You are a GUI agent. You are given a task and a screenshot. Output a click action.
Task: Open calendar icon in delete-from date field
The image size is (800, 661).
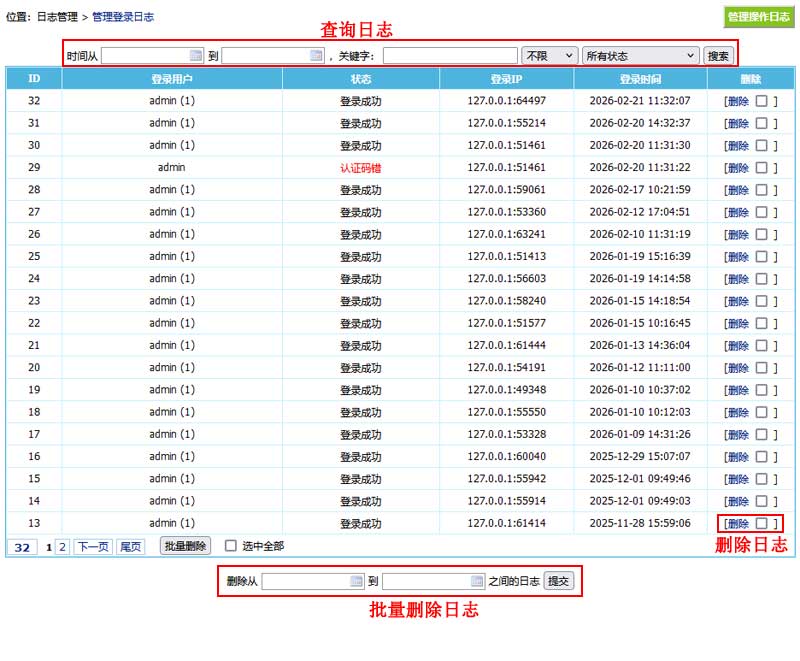356,581
